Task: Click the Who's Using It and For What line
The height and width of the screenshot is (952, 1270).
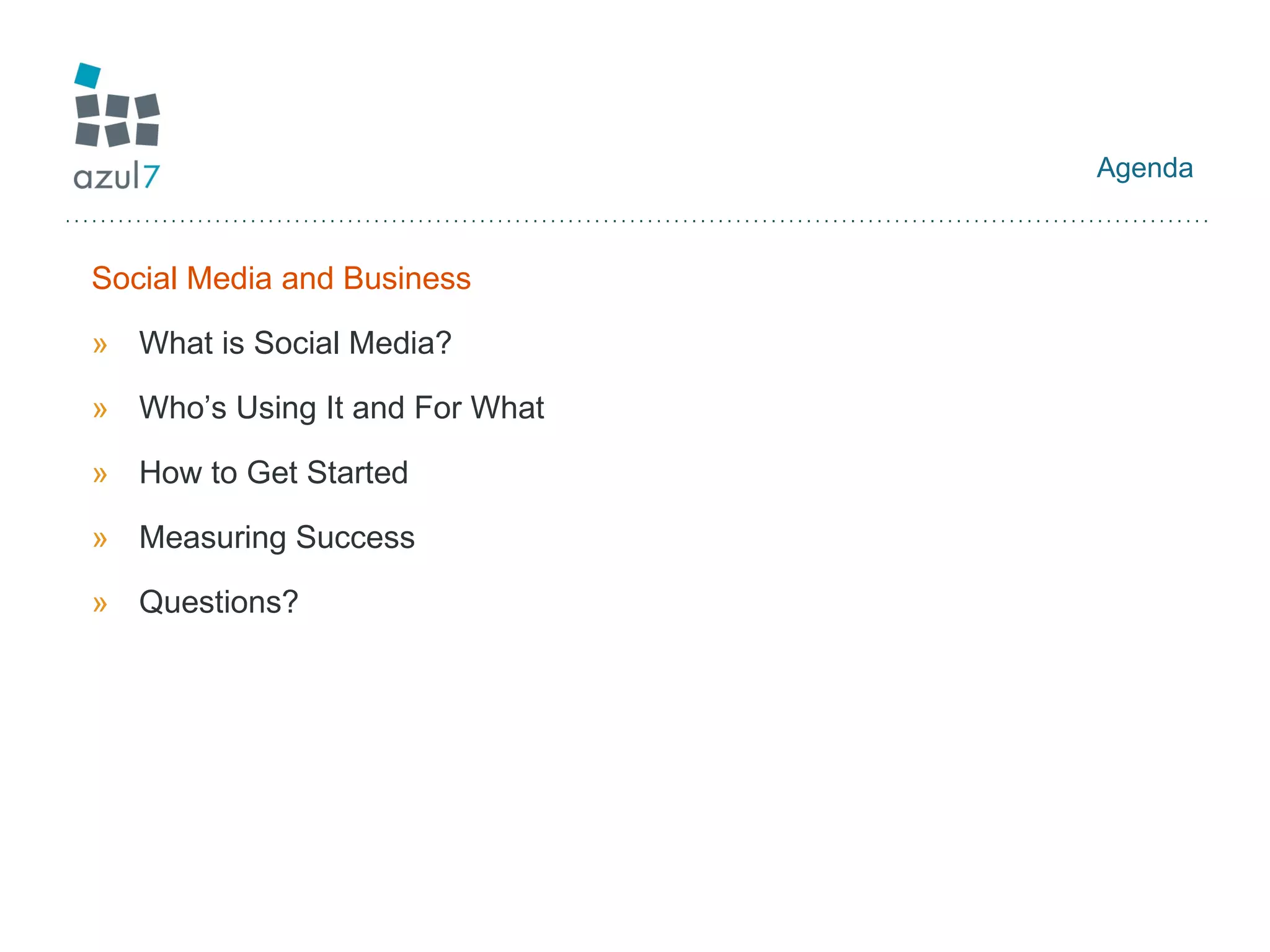Action: pyautogui.click(x=342, y=408)
